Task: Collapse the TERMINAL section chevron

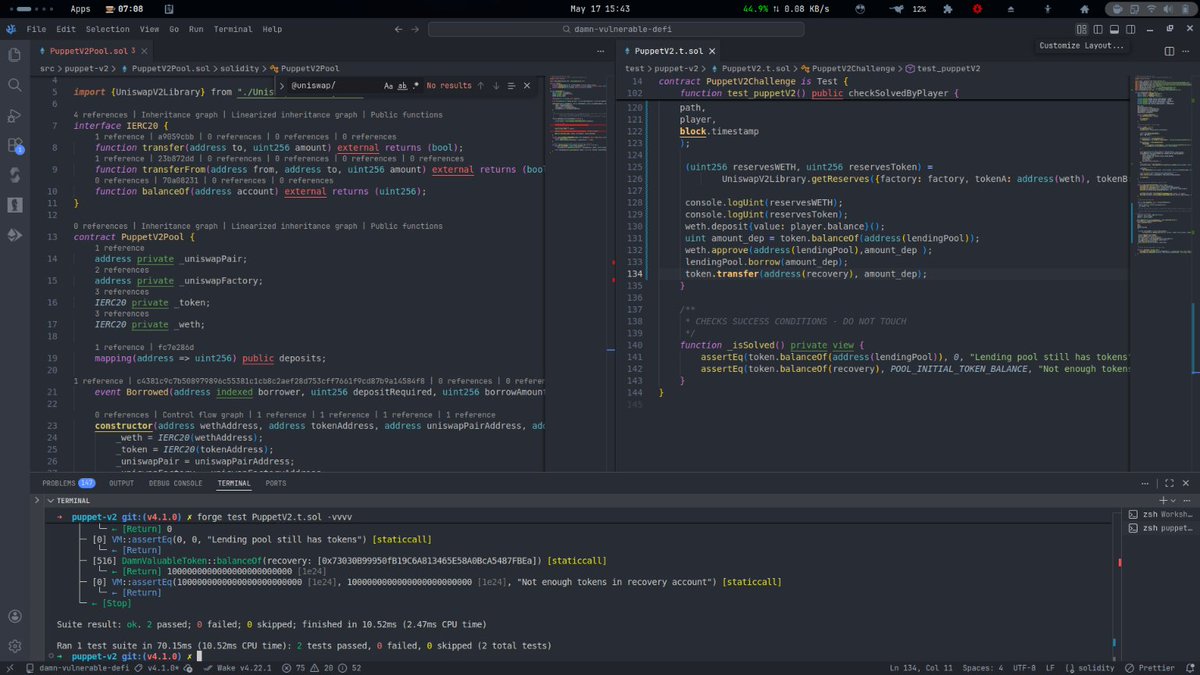Action: [x=49, y=500]
